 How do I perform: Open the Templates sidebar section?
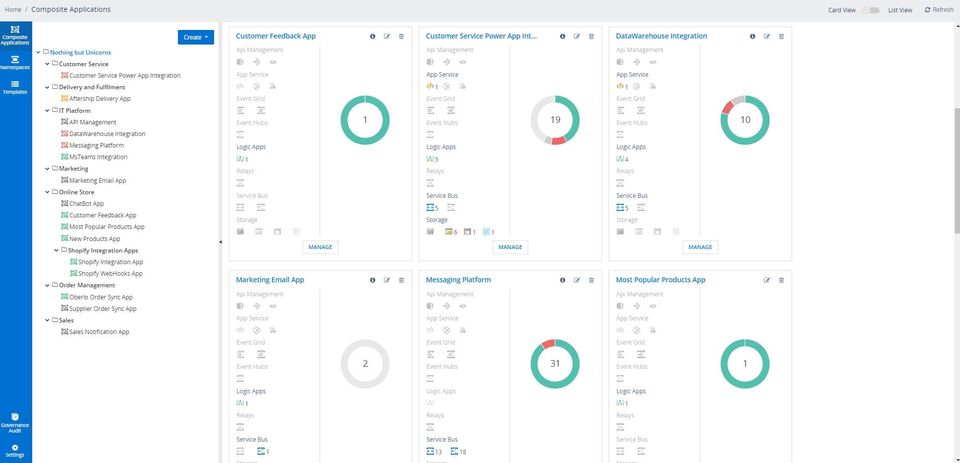point(15,87)
